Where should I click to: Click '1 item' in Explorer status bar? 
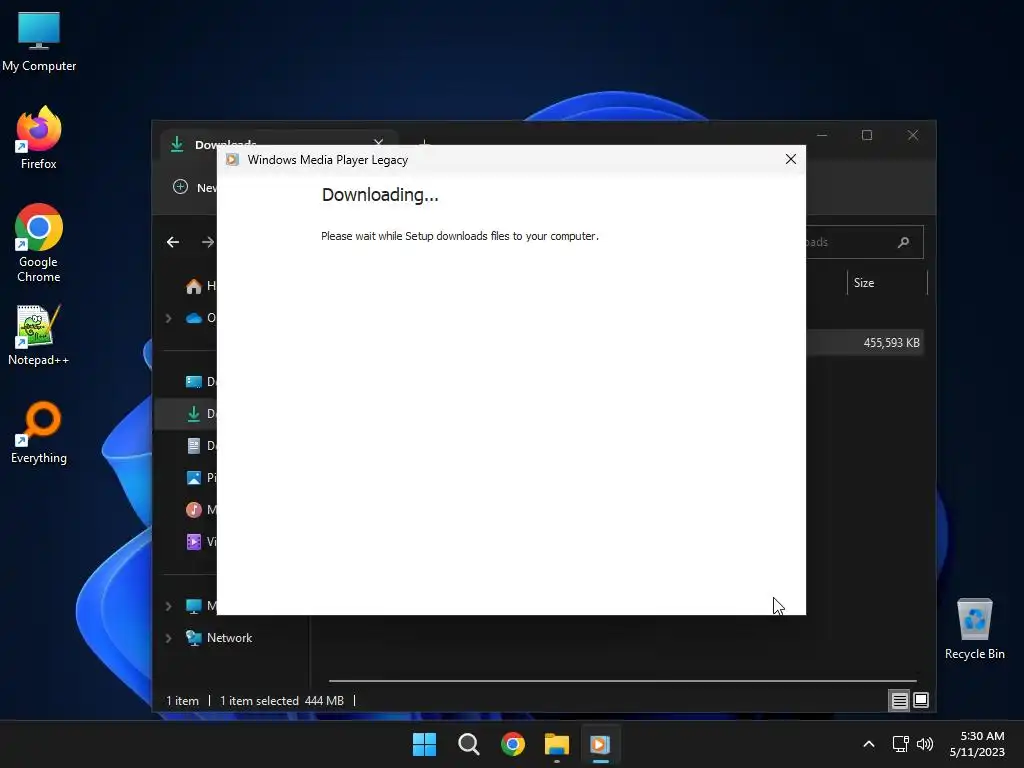point(182,701)
